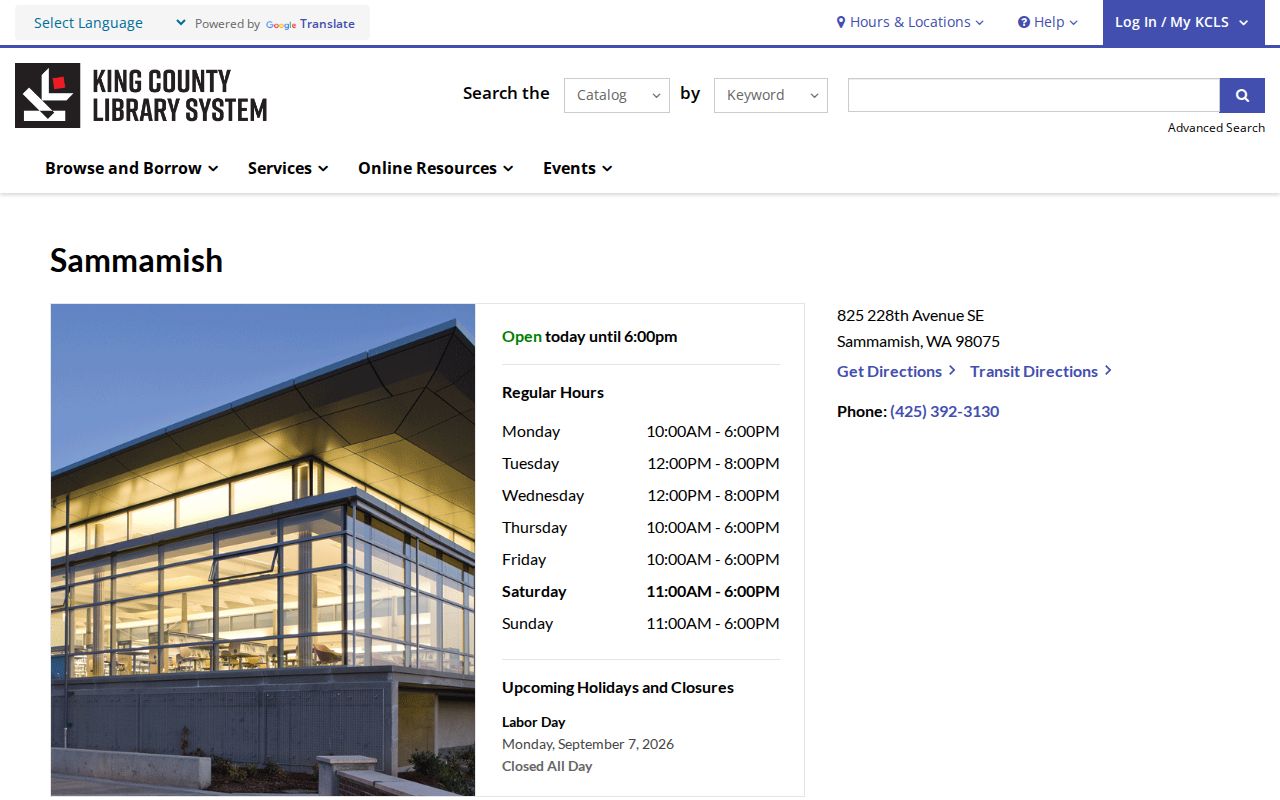Select the Sammamish page heading
The width and height of the screenshot is (1280, 800).
[x=136, y=260]
